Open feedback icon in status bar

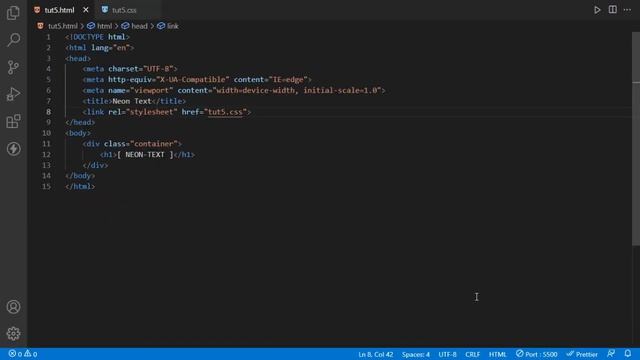point(611,354)
